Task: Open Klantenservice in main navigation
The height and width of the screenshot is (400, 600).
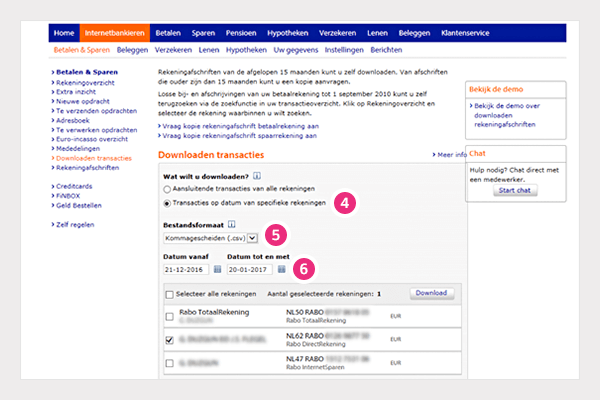Action: [465, 33]
